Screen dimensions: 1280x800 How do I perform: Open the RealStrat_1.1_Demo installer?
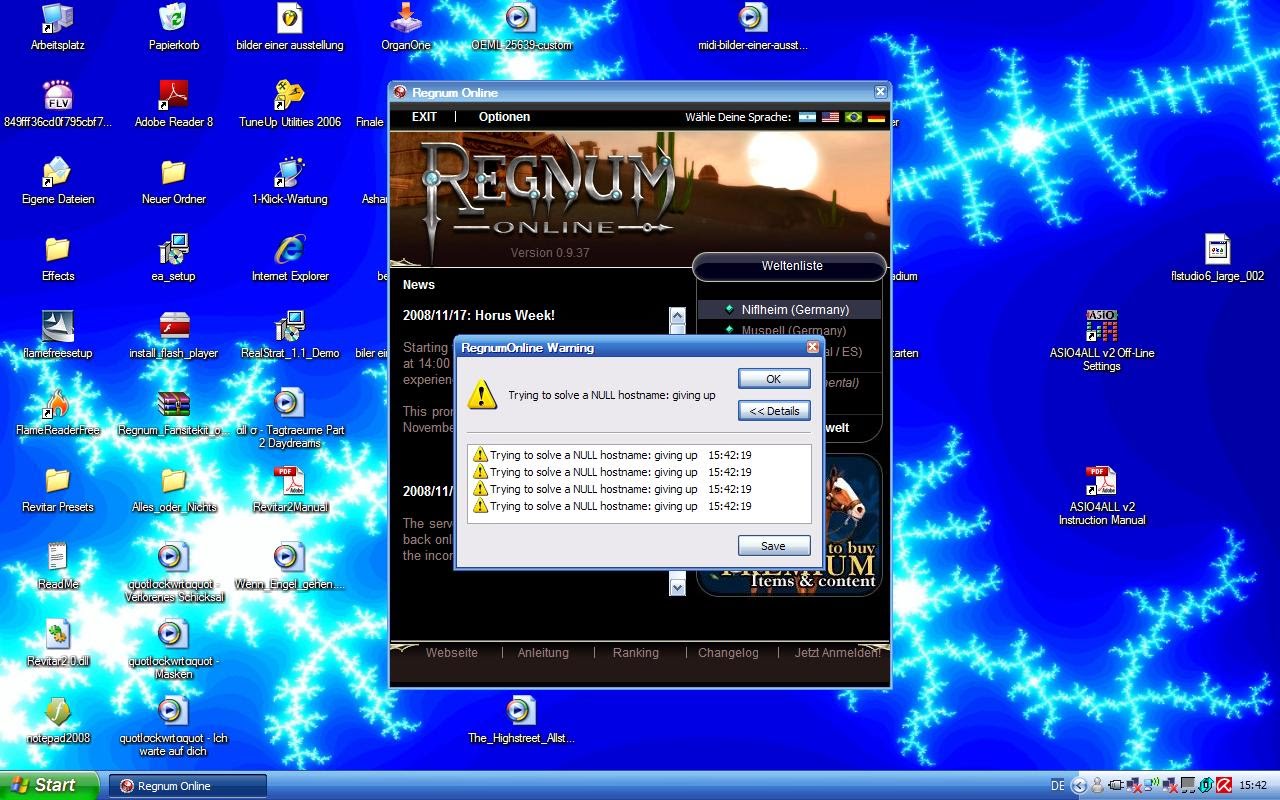tap(290, 337)
